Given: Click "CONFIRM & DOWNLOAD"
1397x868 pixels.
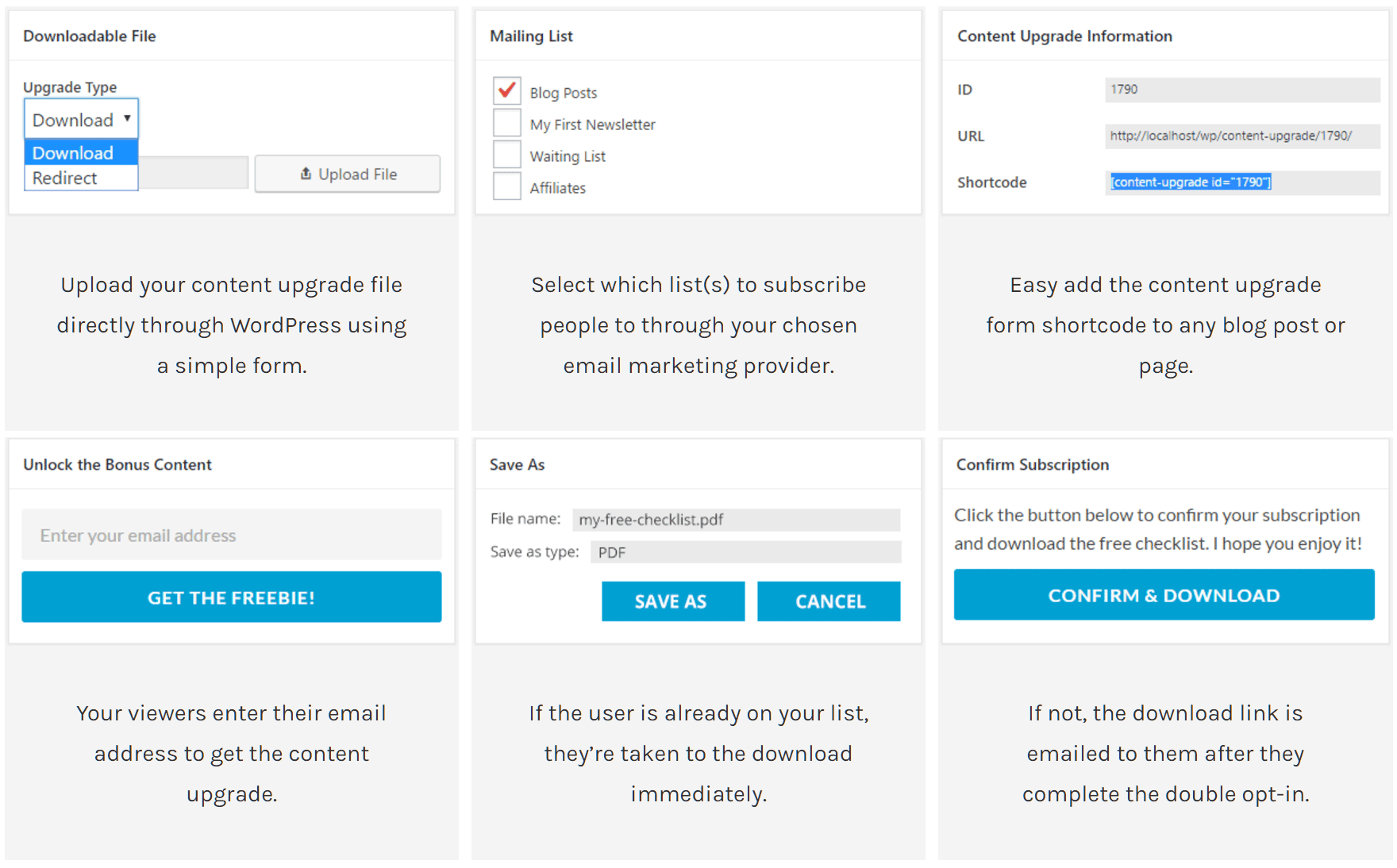Looking at the screenshot, I should pos(1164,594).
